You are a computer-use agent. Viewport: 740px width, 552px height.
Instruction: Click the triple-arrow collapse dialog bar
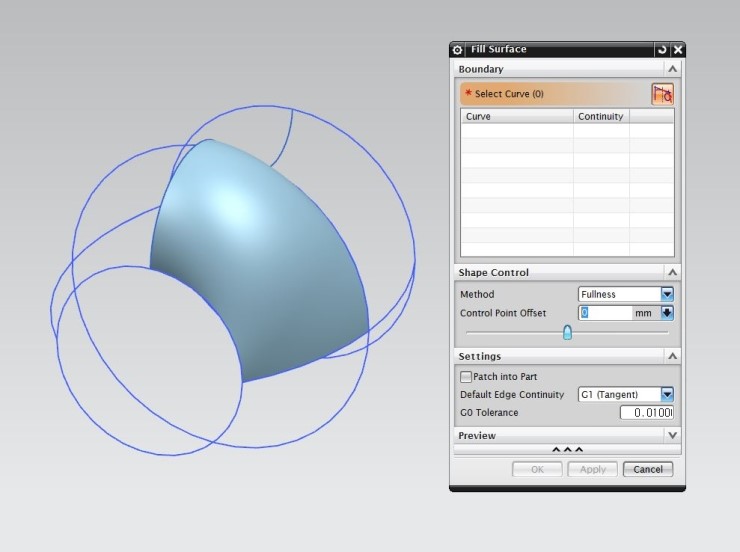pos(567,450)
